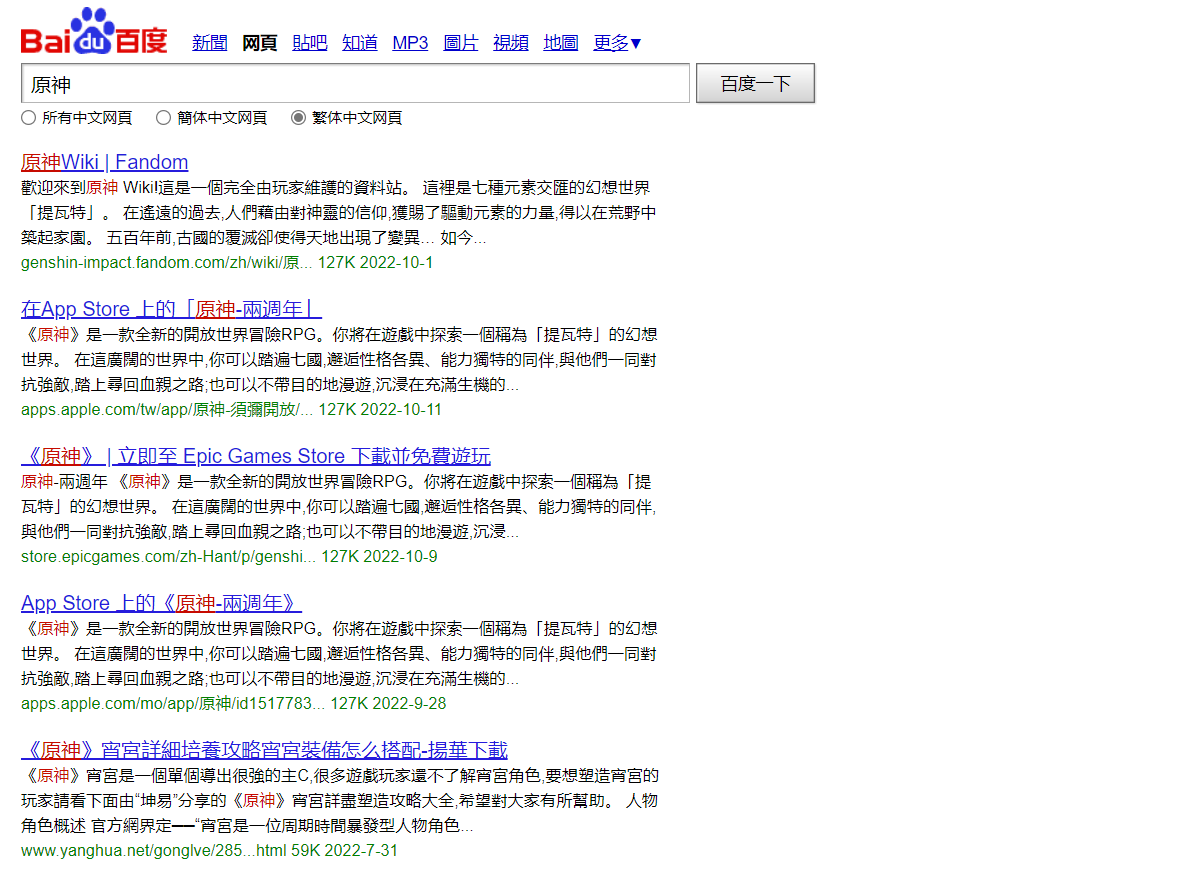Open the 知道 tab
Image resolution: width=1177 pixels, height=879 pixels.
click(x=359, y=43)
